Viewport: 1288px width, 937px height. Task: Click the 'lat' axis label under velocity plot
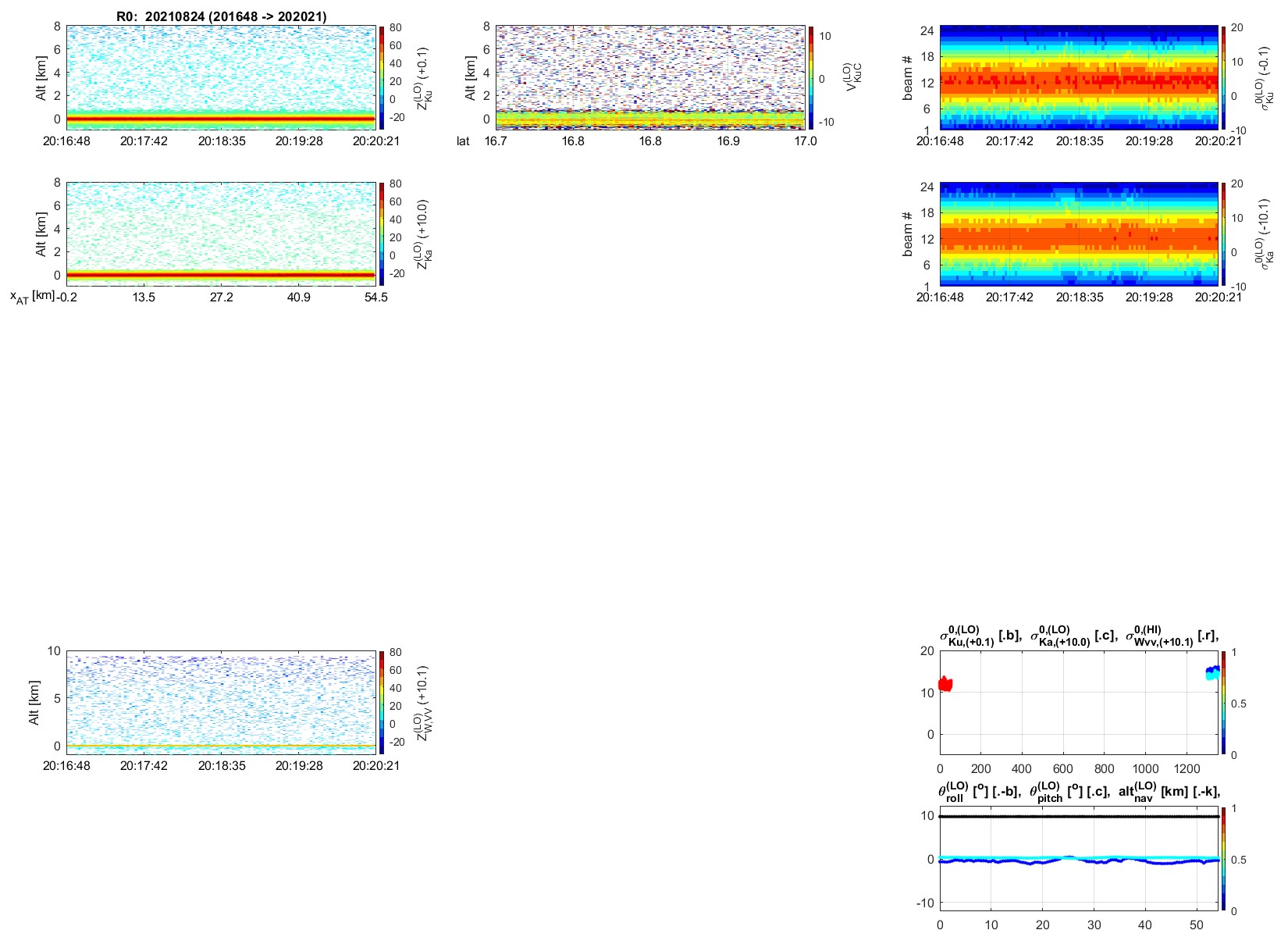click(x=464, y=141)
